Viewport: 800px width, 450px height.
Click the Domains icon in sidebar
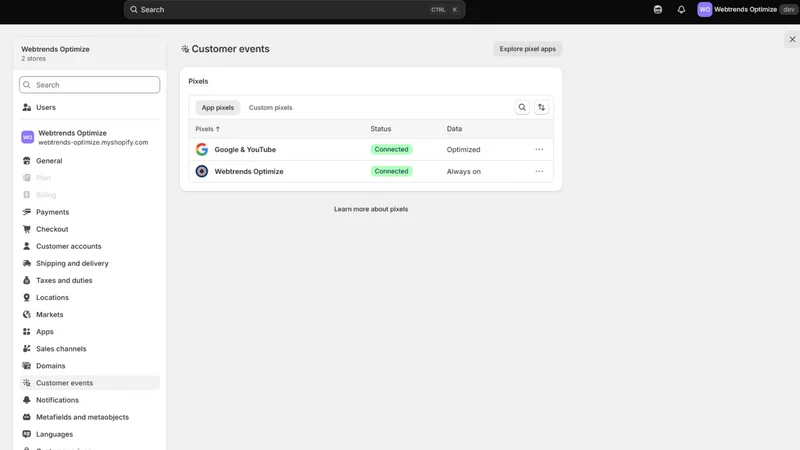[27, 366]
